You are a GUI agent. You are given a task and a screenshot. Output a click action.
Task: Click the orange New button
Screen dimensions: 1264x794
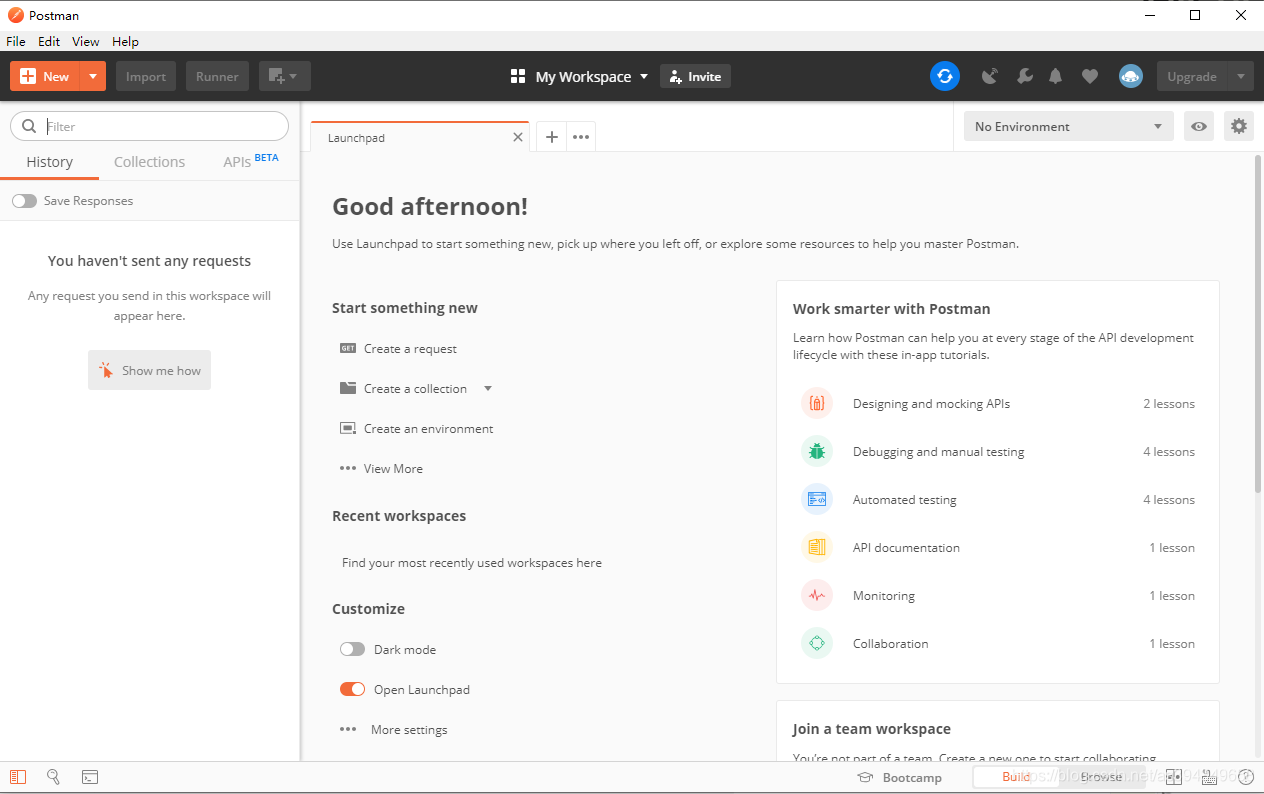[x=45, y=76]
